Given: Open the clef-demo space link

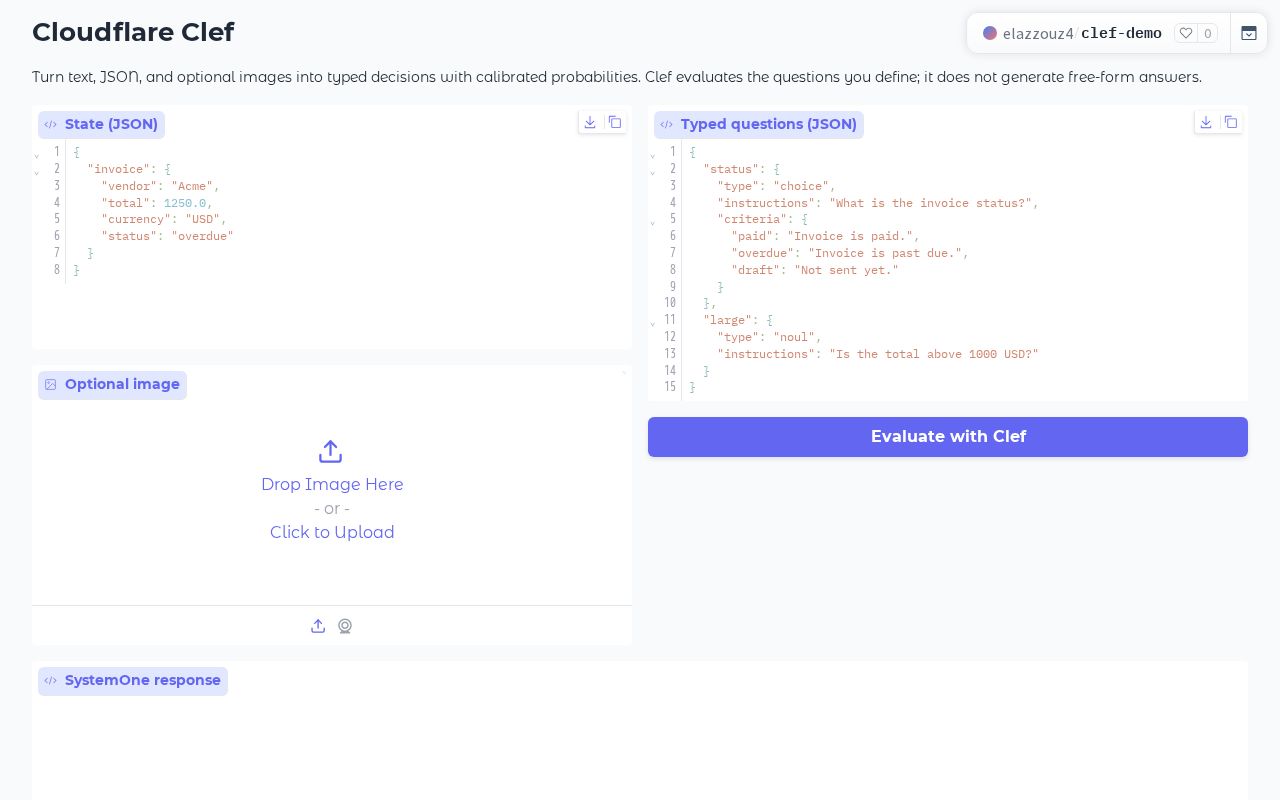Looking at the screenshot, I should 1121,33.
